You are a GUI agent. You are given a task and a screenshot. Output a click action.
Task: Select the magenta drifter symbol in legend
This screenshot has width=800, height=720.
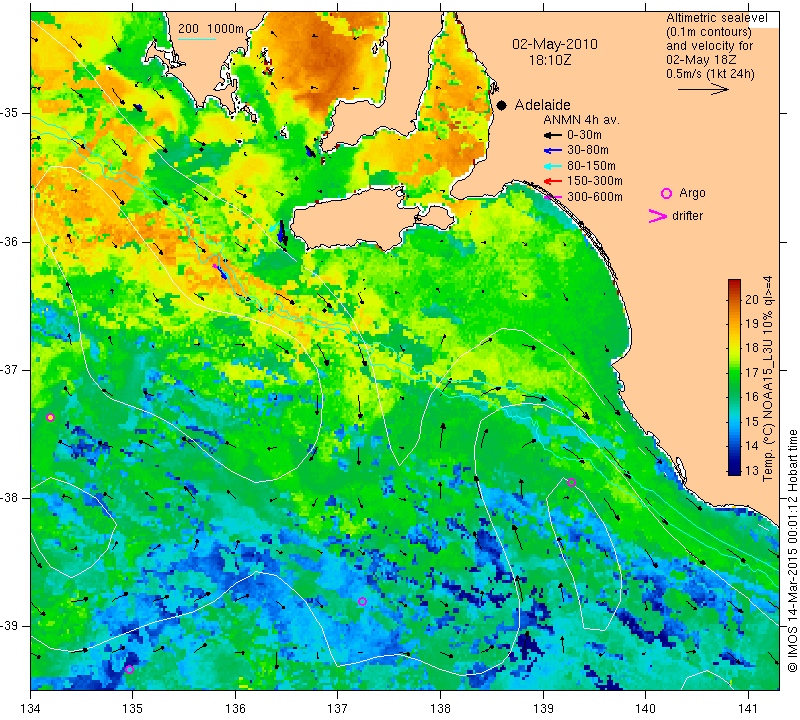tap(658, 216)
